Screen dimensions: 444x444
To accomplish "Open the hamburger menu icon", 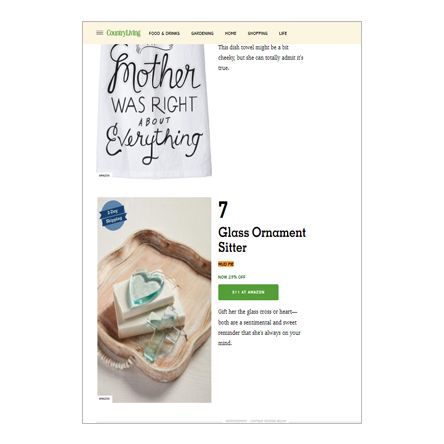I will click(100, 33).
